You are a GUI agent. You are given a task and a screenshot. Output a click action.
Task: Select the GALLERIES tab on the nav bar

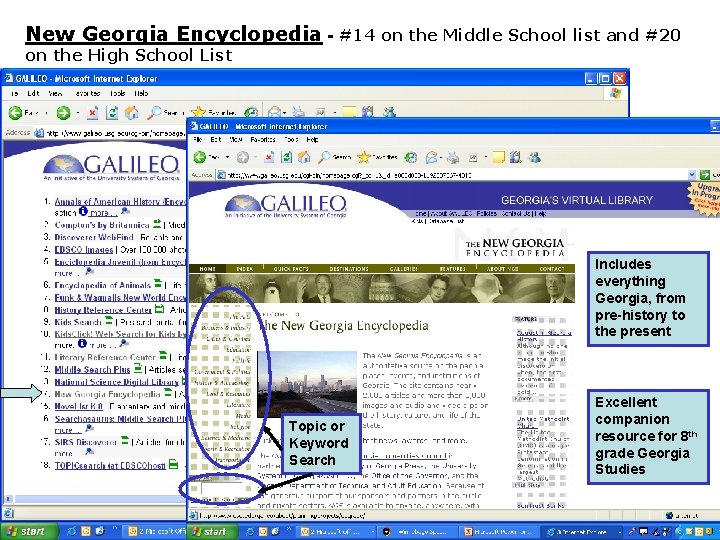tap(403, 269)
